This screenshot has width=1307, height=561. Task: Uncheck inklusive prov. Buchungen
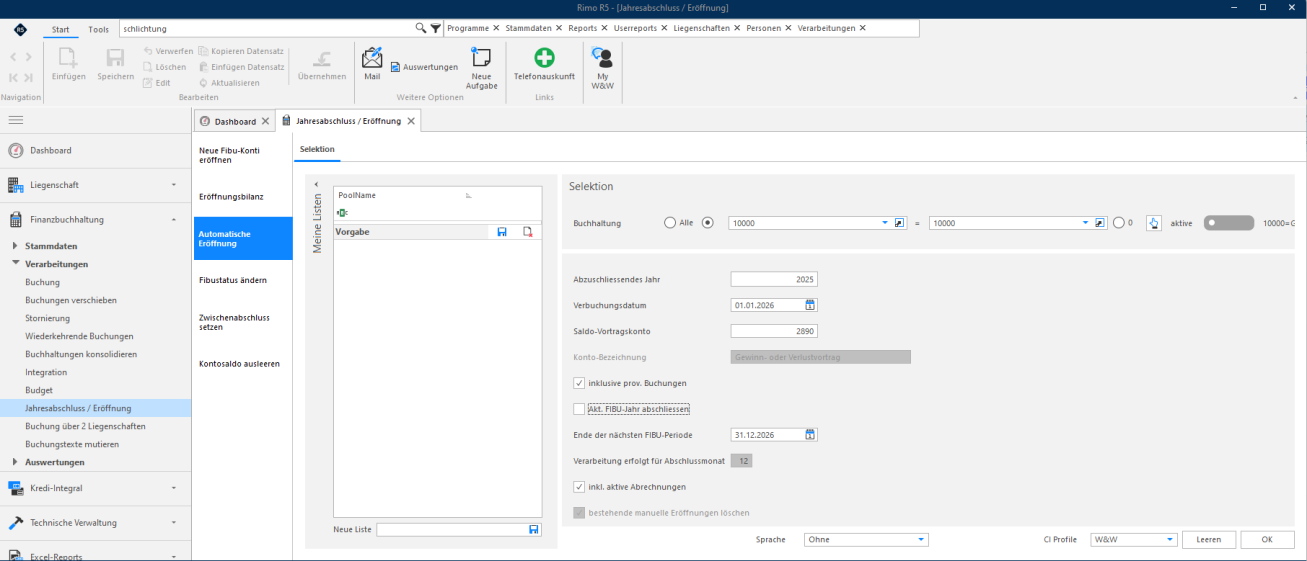tap(579, 383)
